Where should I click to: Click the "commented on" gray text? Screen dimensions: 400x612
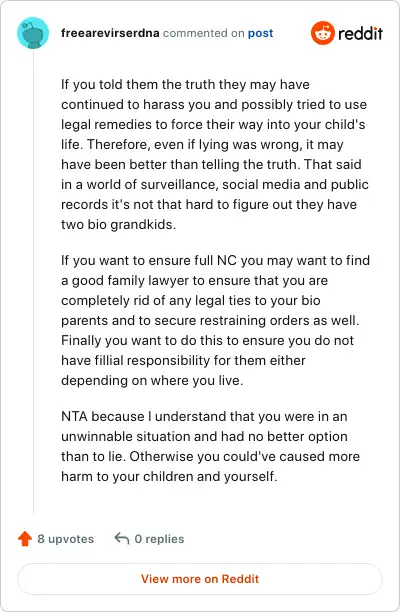pos(203,33)
